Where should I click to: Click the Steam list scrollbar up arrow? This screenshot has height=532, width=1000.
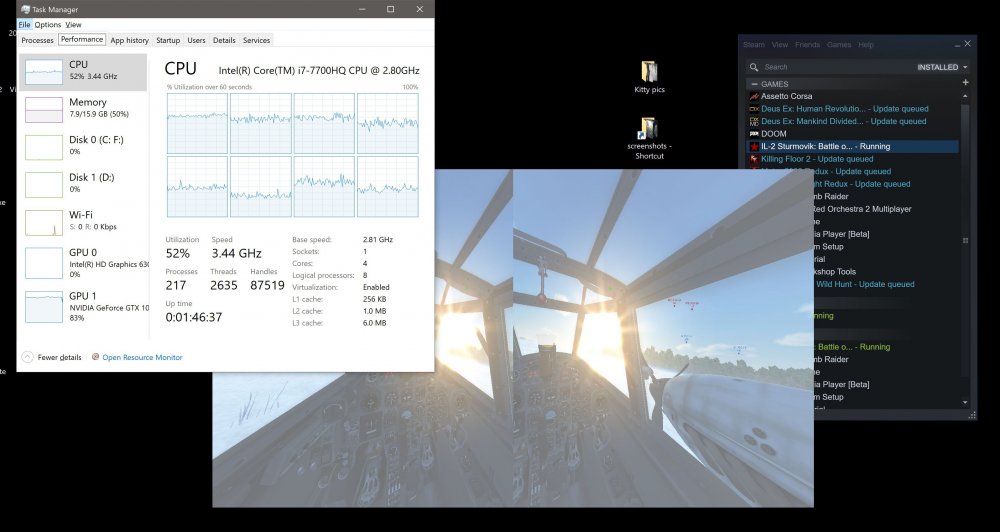(966, 96)
